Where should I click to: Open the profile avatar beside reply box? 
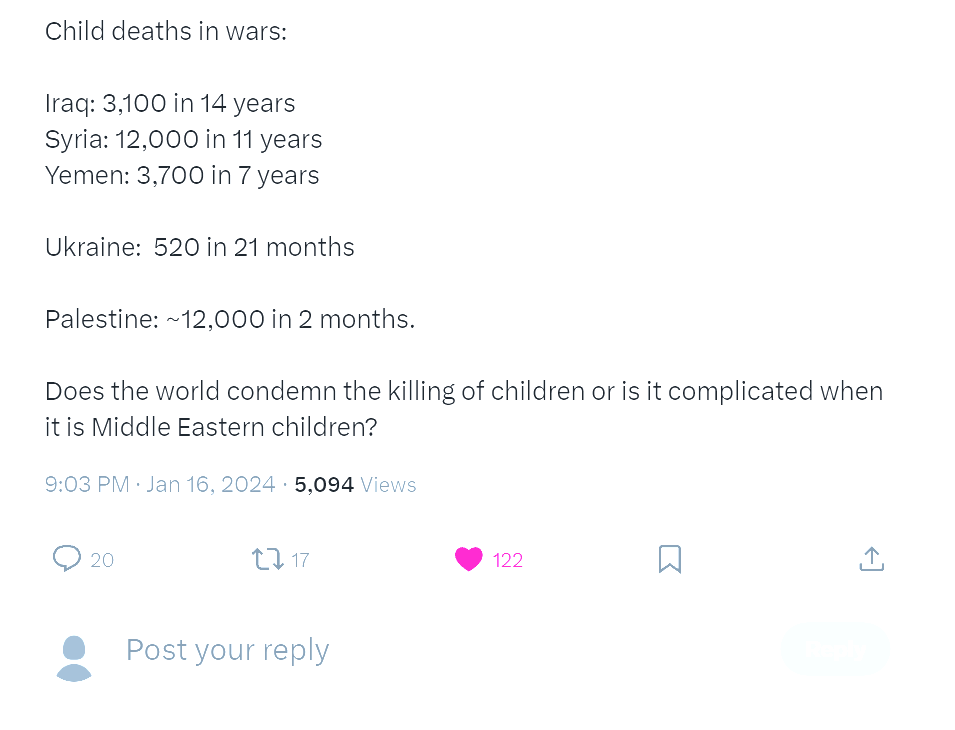click(x=74, y=658)
